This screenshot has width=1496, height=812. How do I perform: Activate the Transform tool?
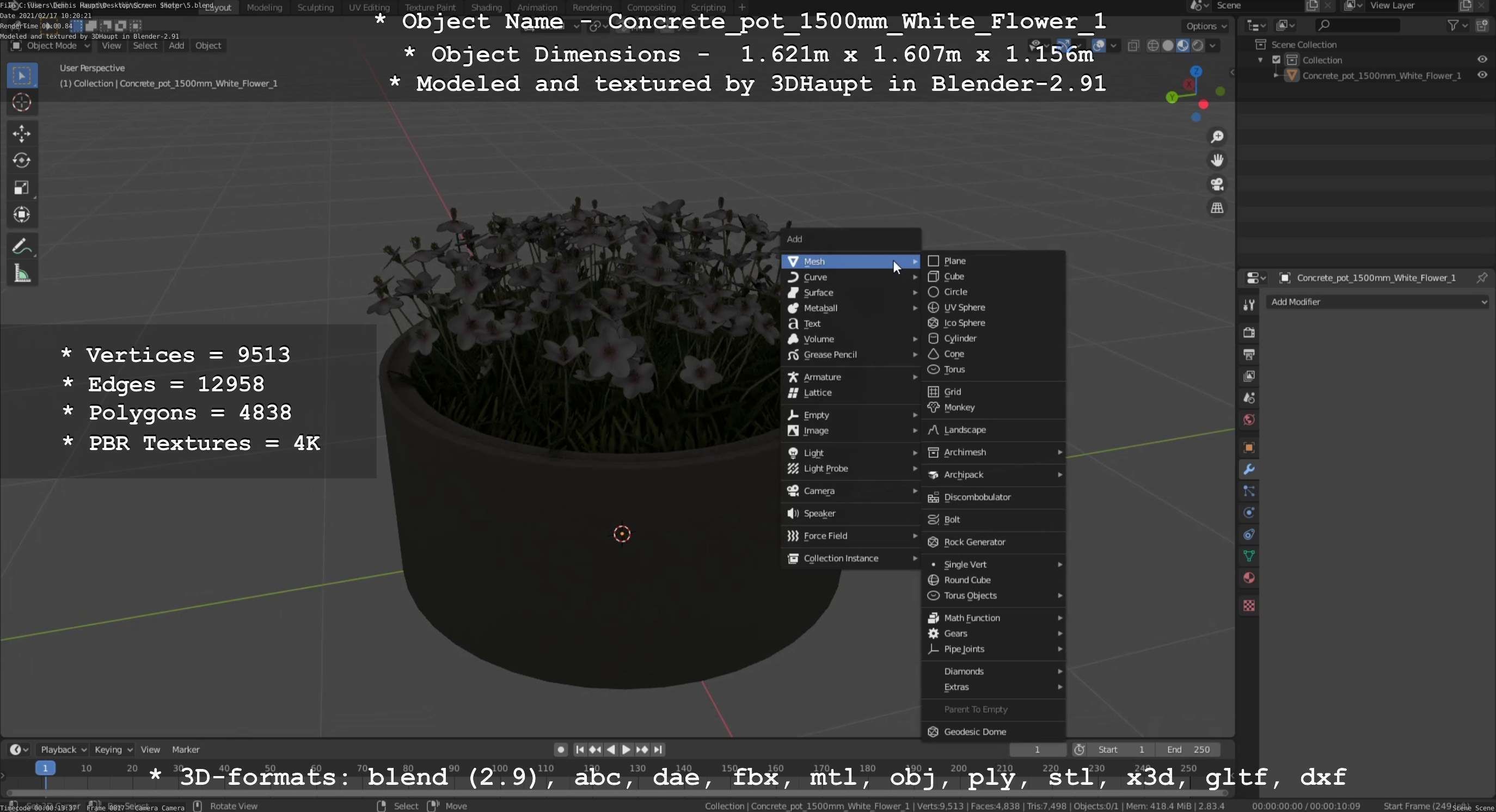coord(21,215)
